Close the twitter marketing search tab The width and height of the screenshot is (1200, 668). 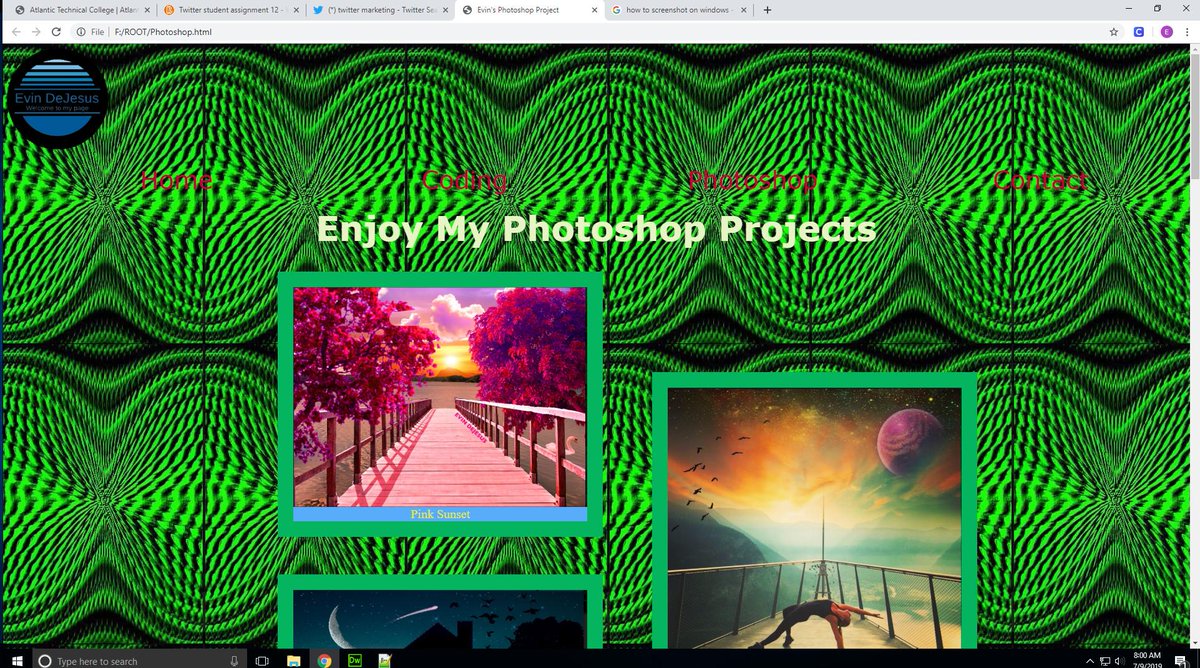coord(446,10)
